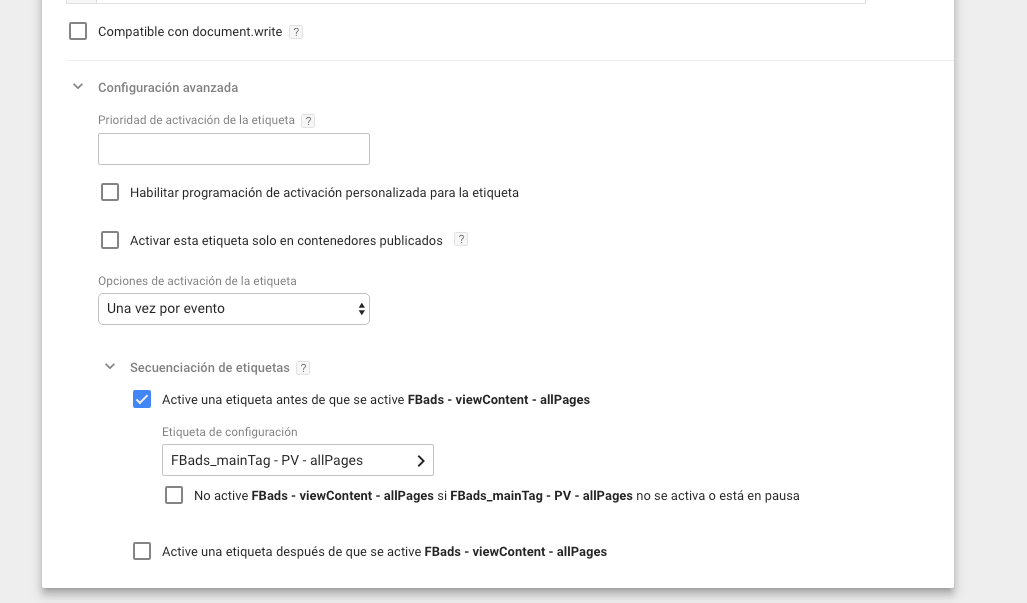Collapse section using Secuenciación de etiquetas chevron

pyautogui.click(x=110, y=368)
